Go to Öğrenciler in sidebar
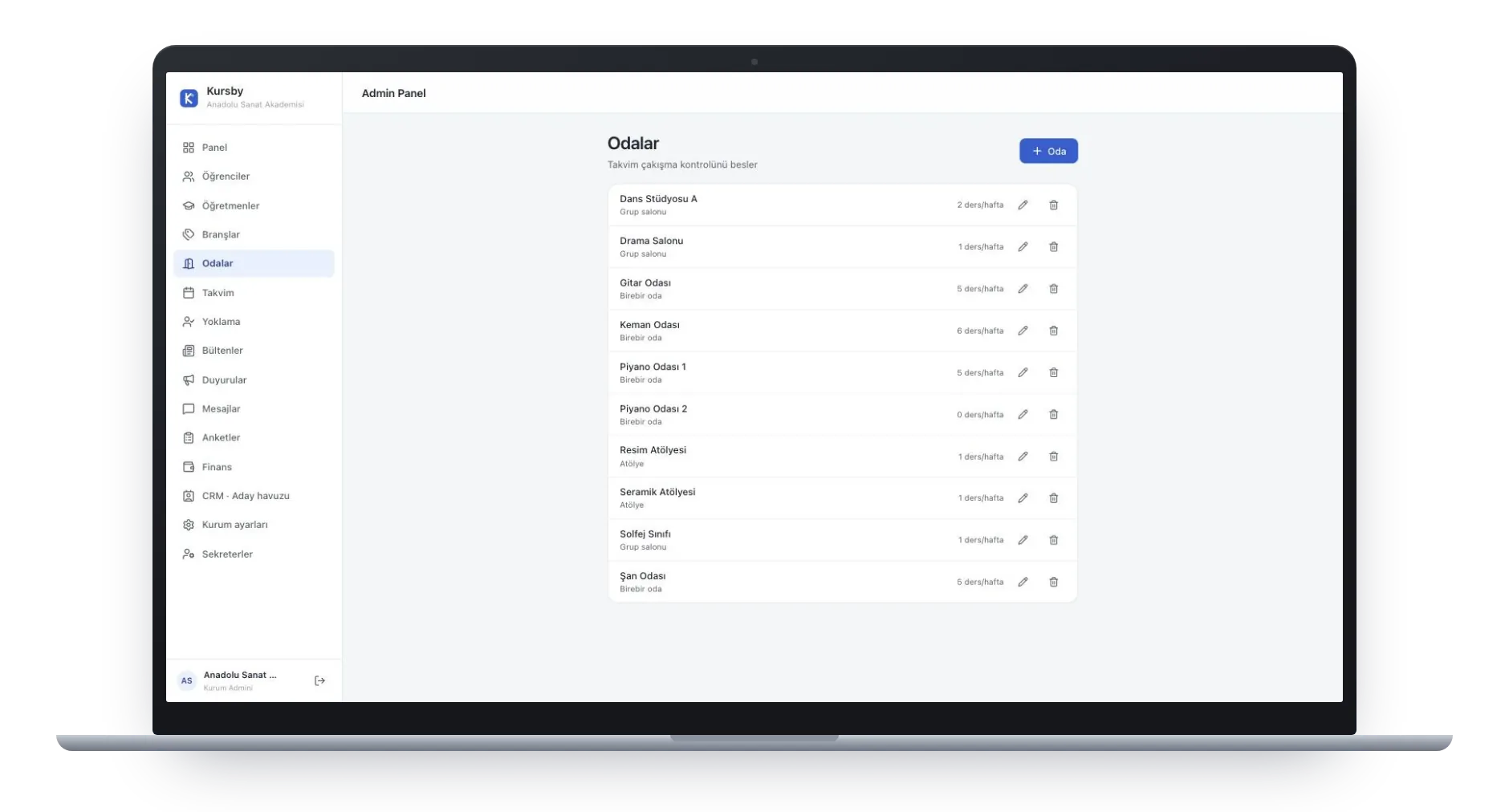This screenshot has width=1509, height=812. pyautogui.click(x=254, y=177)
